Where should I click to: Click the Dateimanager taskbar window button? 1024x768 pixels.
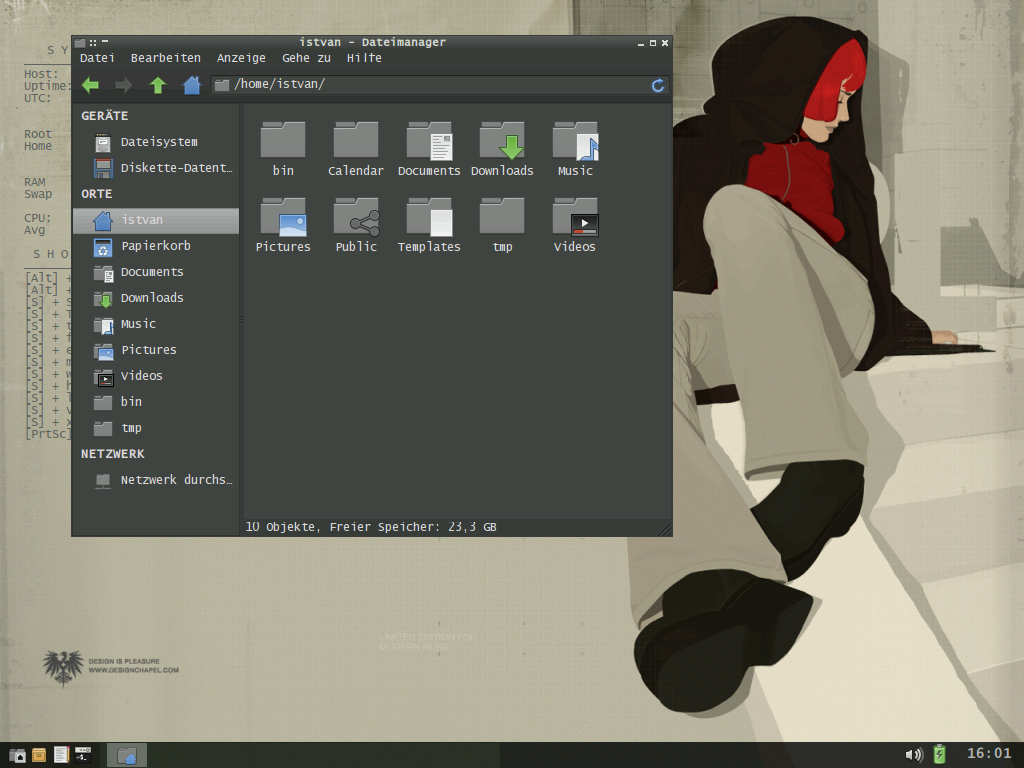point(127,756)
